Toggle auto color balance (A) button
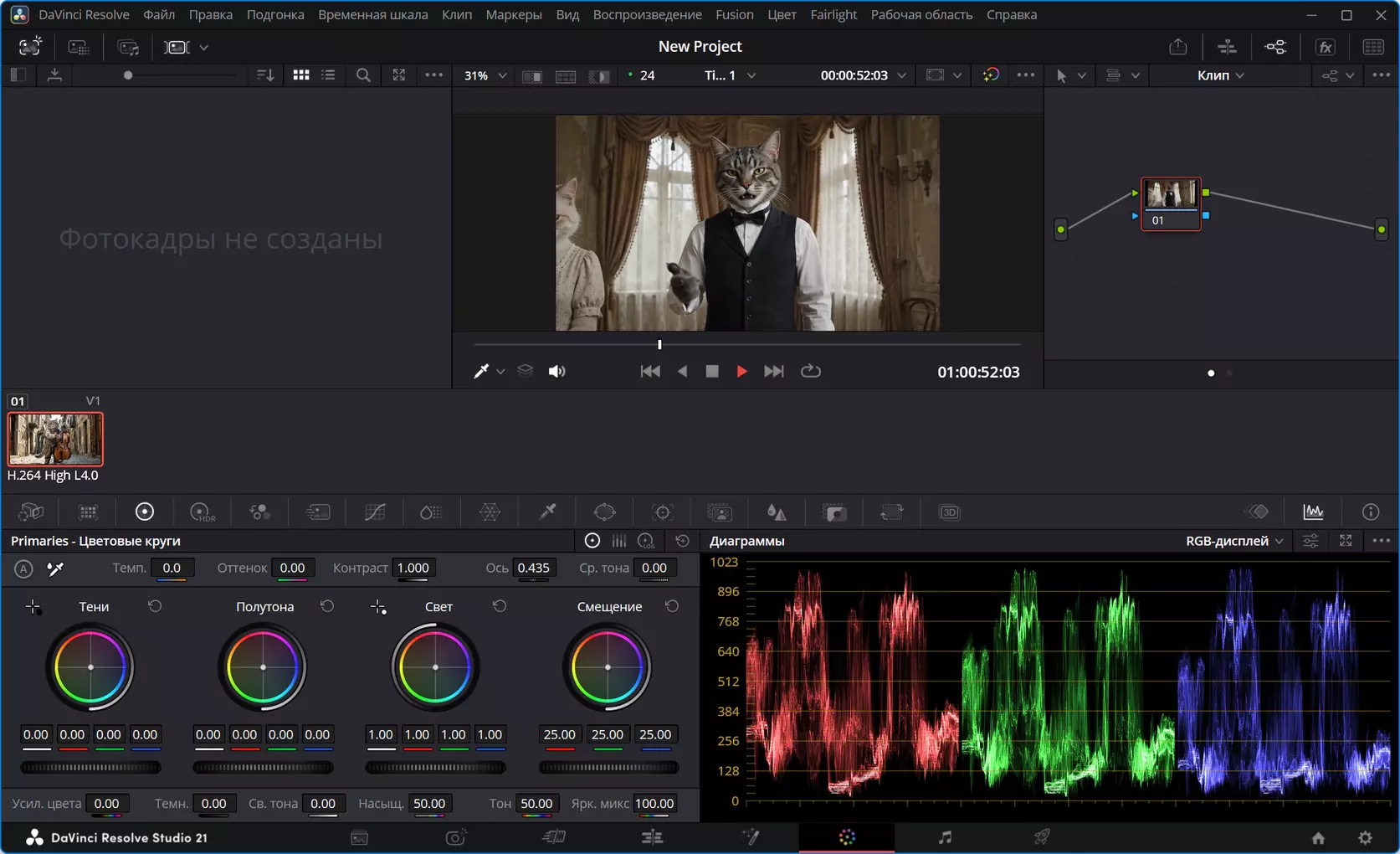Screen dimensions: 1400x854 tap(23, 569)
